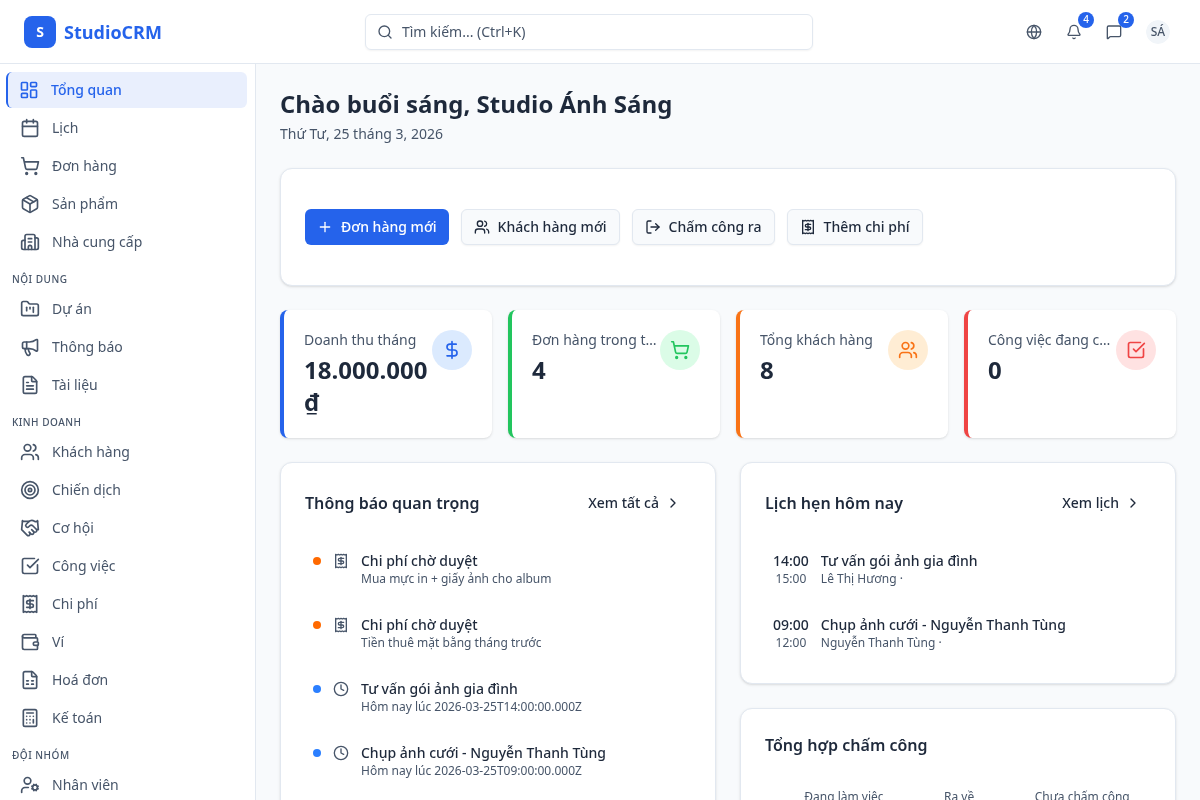
Task: Open Chiến dịch from the sidebar
Action: pos(86,490)
